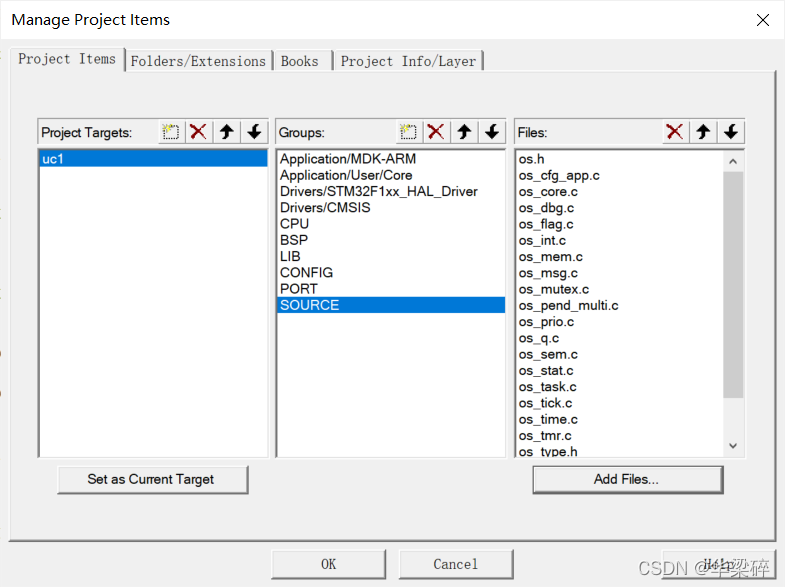Click the Cancel button
The height and width of the screenshot is (587, 785).
pyautogui.click(x=456, y=564)
